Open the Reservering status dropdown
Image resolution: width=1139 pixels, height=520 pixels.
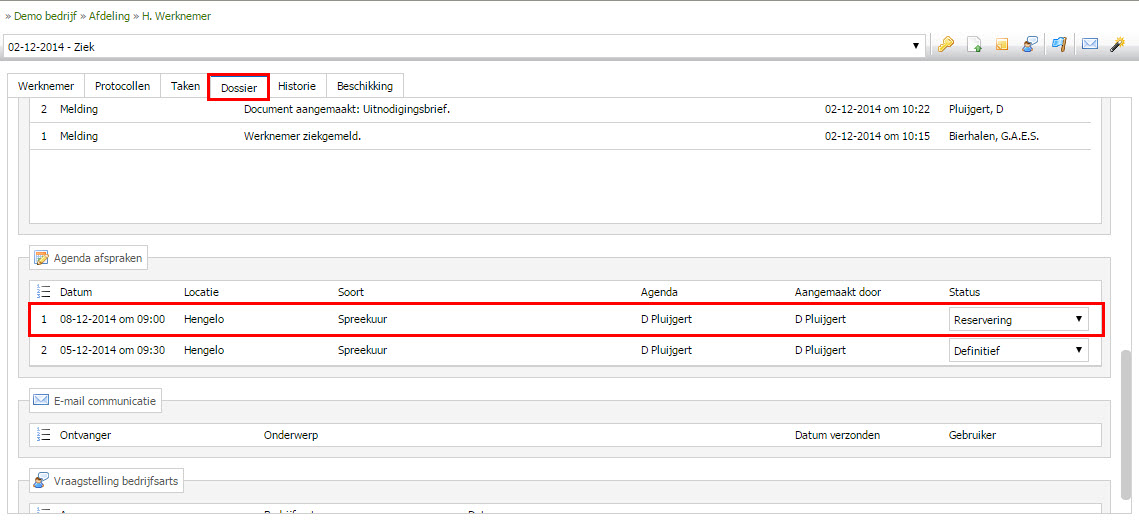pyautogui.click(x=1018, y=320)
